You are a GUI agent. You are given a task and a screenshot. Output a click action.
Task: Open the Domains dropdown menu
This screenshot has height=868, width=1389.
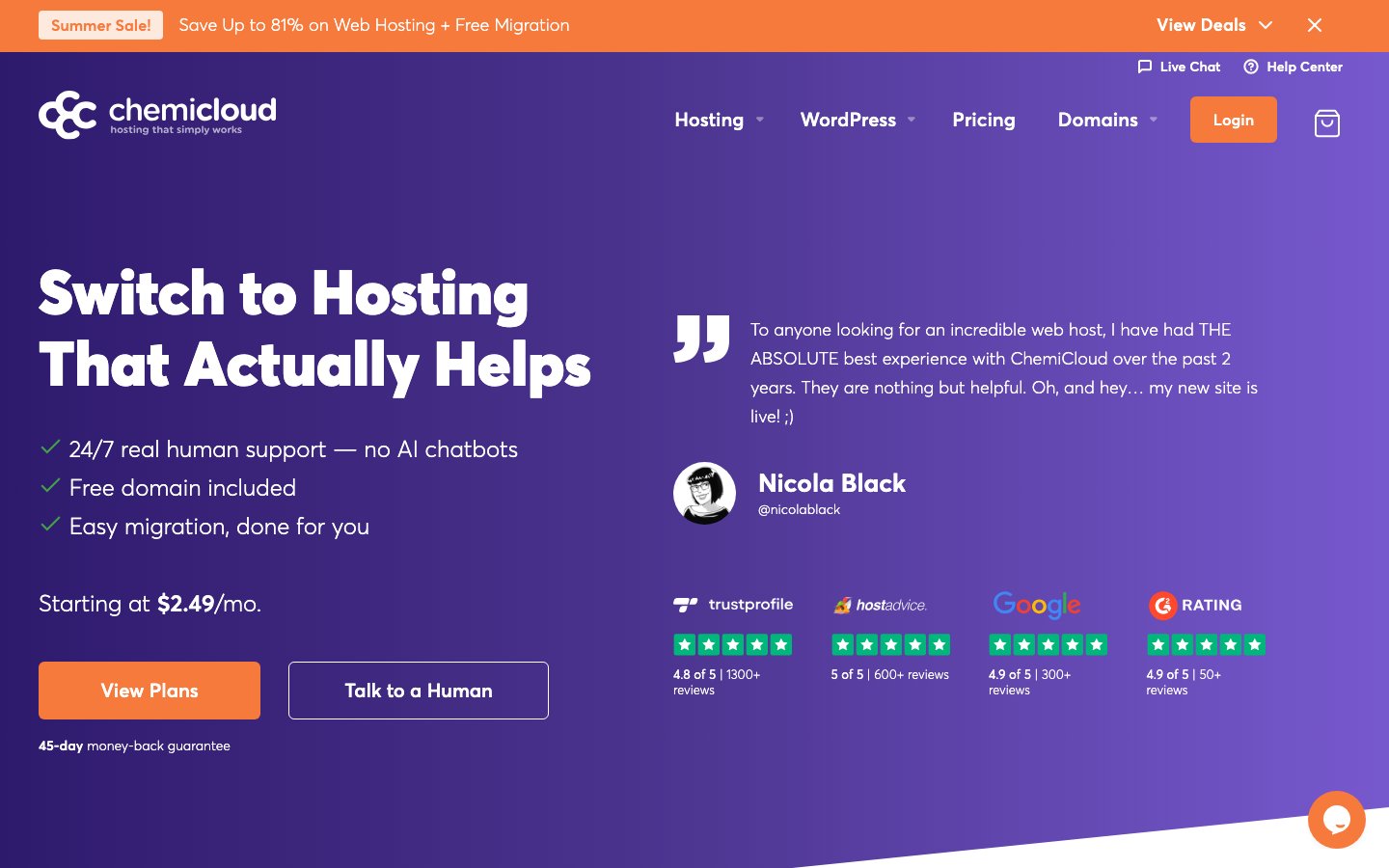tap(1107, 120)
